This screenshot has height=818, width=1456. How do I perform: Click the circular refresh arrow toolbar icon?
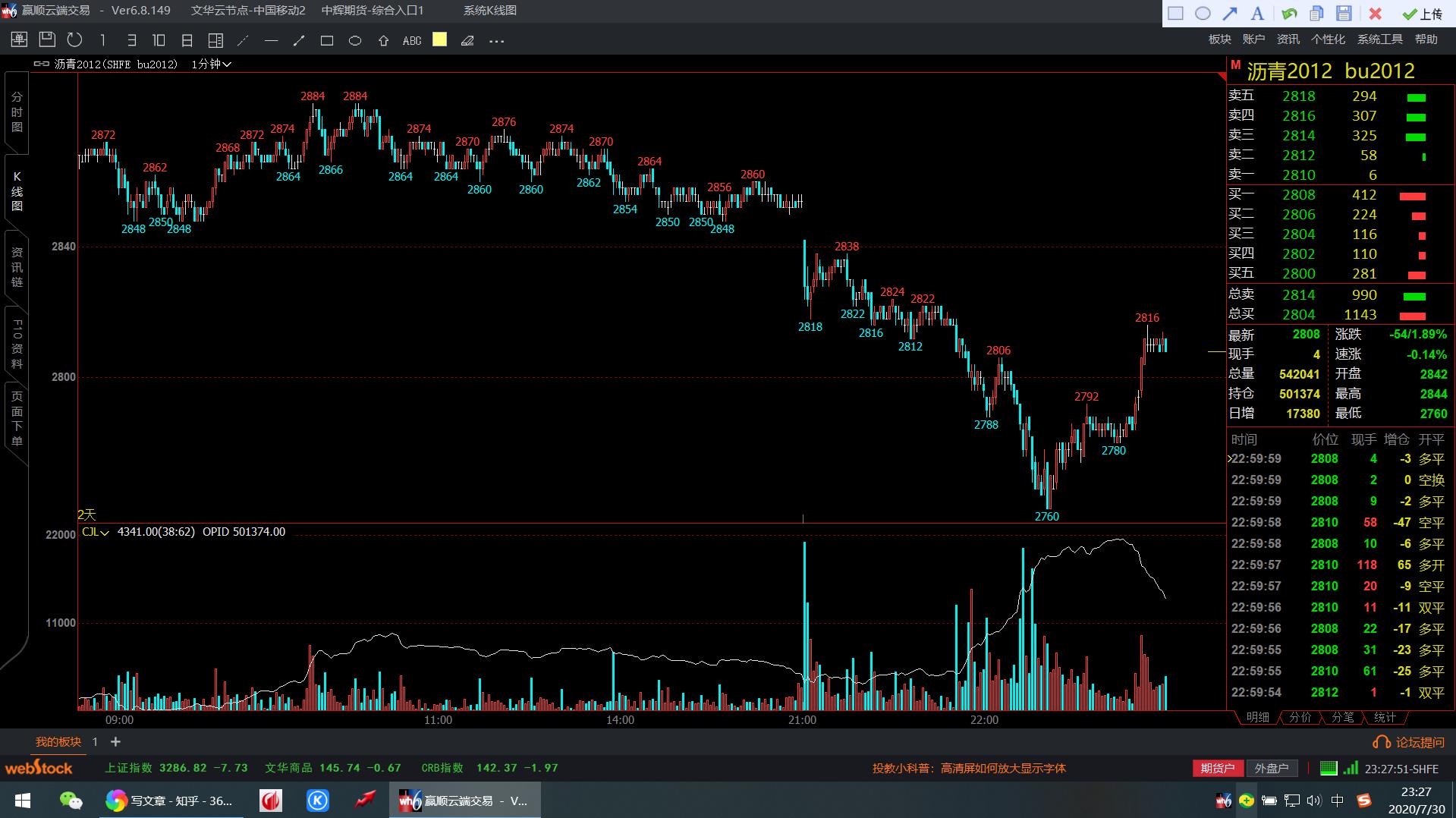click(74, 39)
